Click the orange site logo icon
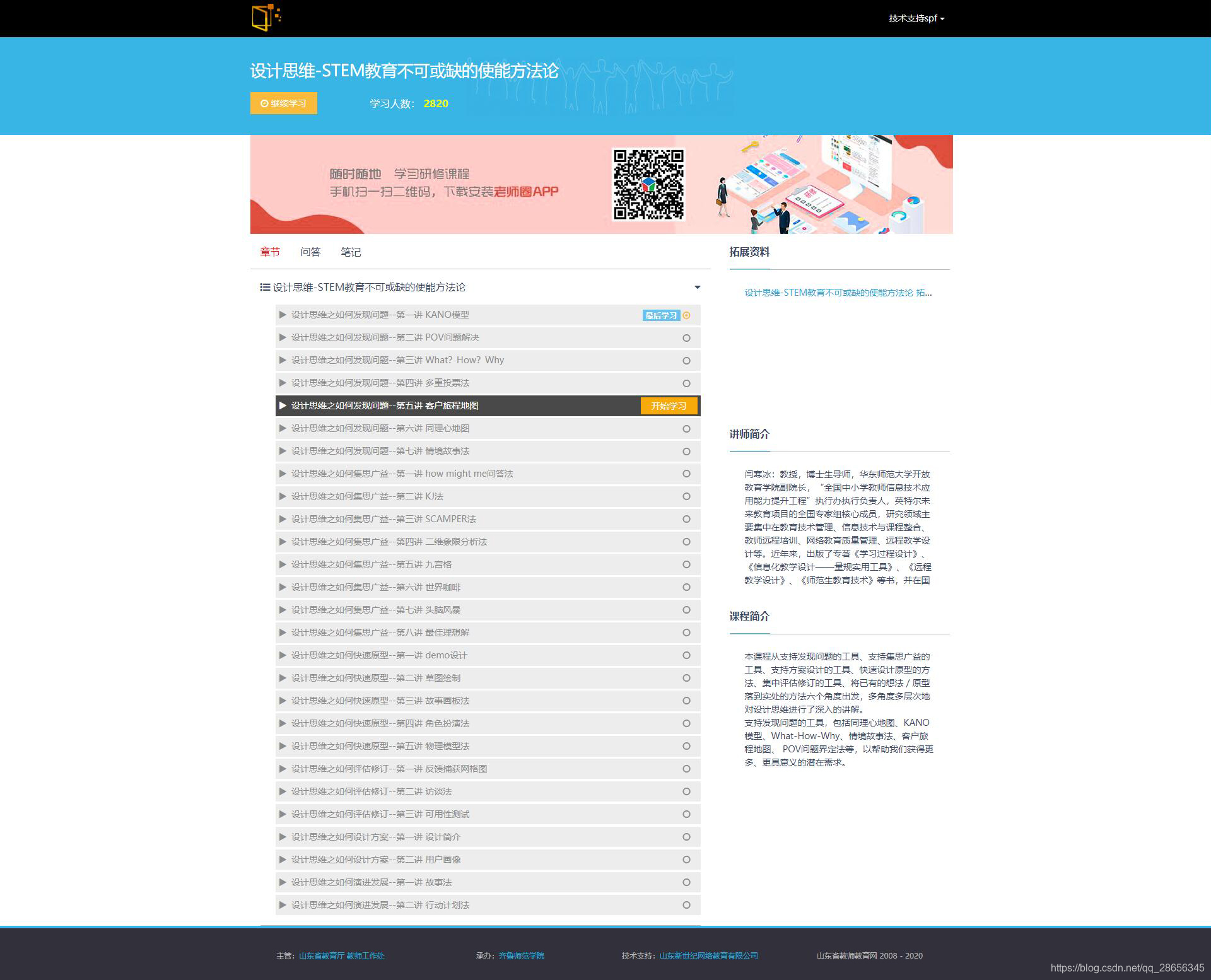 266,17
